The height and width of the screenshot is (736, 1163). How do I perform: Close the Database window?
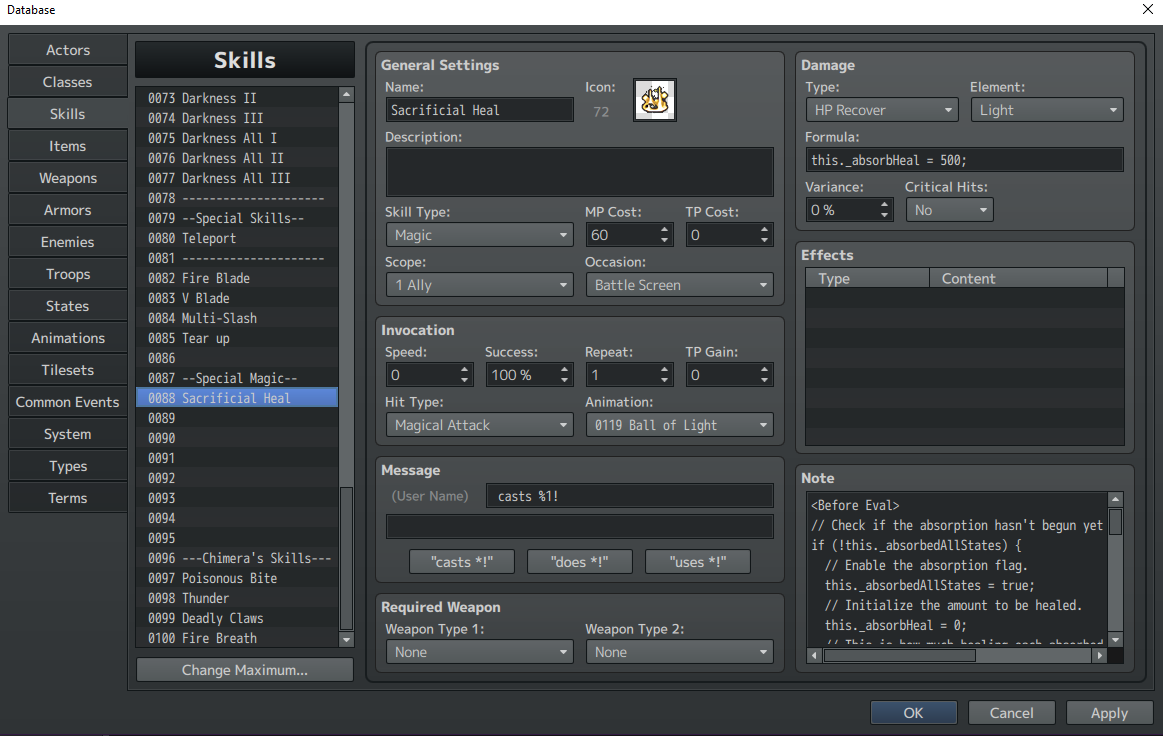(1147, 10)
